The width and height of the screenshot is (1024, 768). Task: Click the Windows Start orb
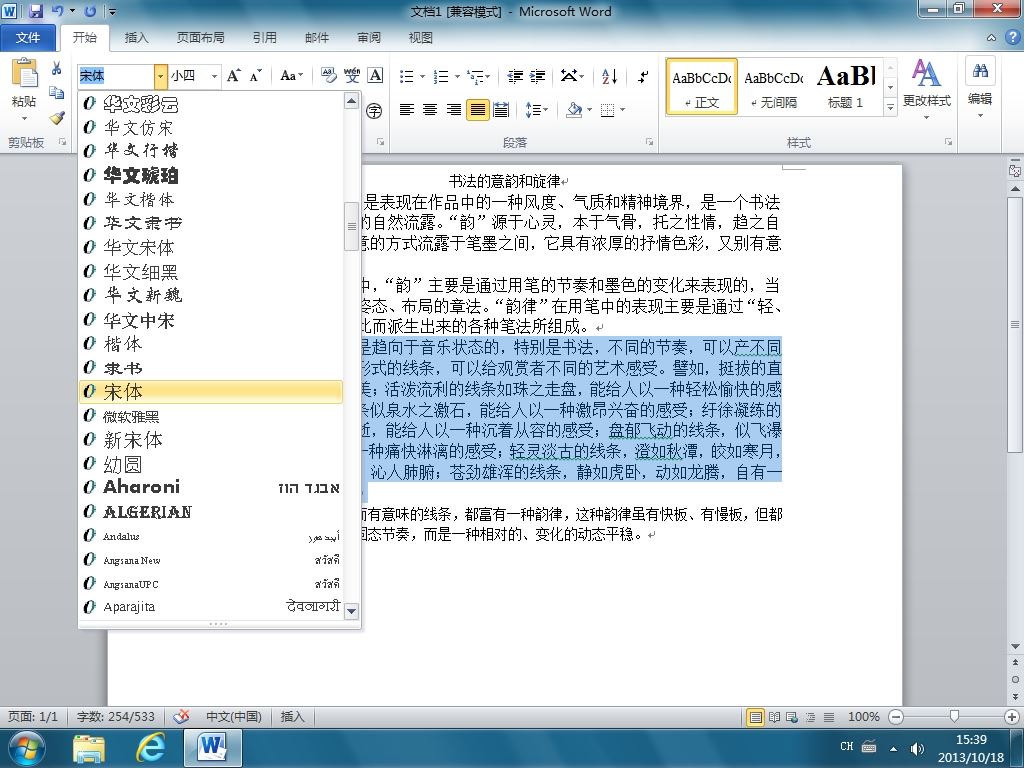[x=25, y=748]
